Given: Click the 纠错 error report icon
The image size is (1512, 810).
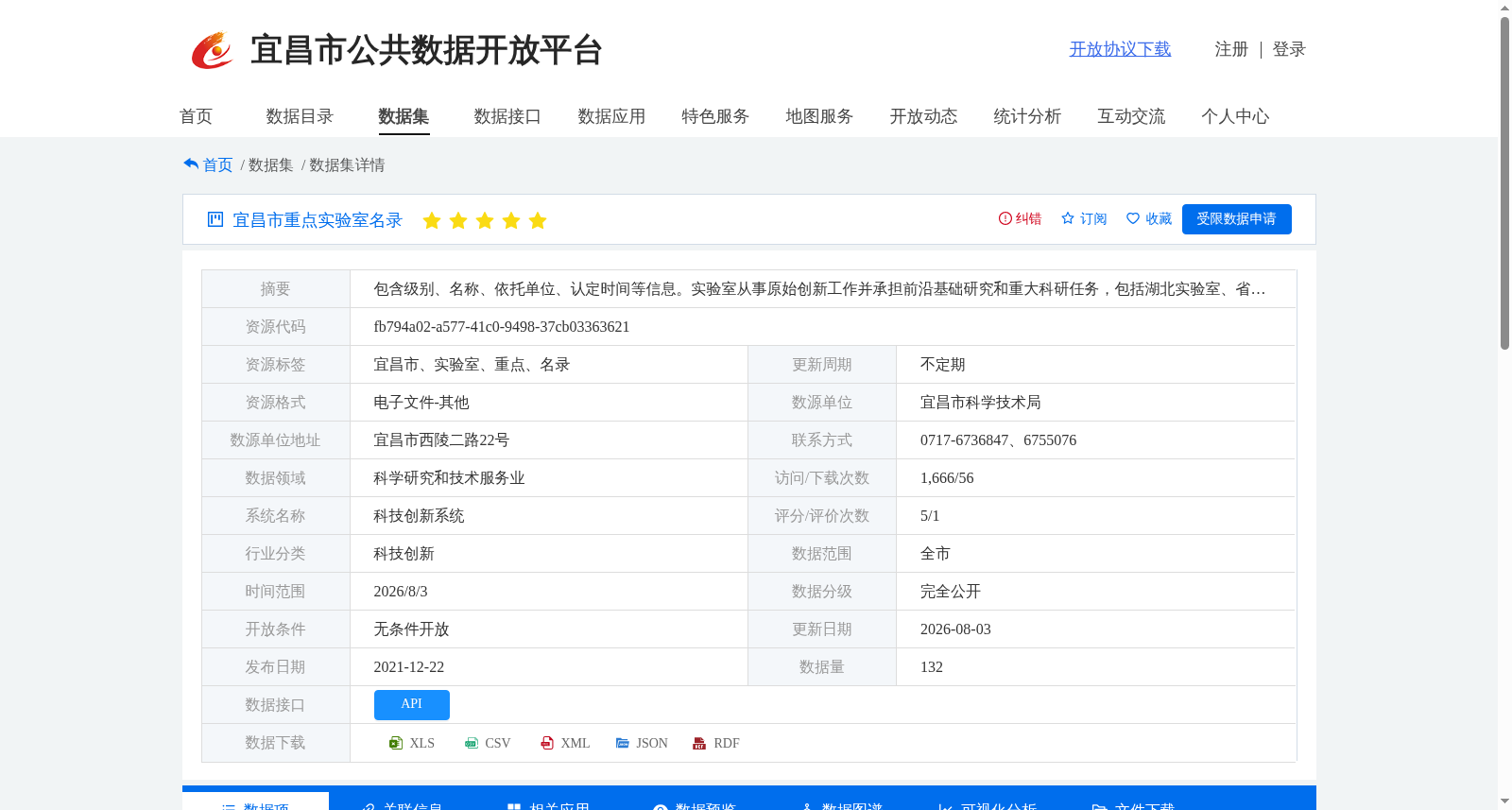Looking at the screenshot, I should pos(1005,218).
